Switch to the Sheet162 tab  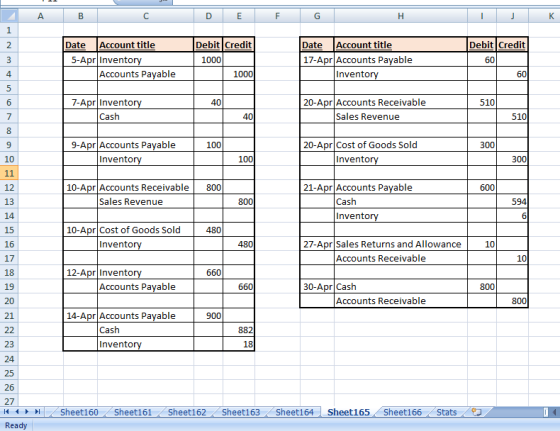(187, 412)
